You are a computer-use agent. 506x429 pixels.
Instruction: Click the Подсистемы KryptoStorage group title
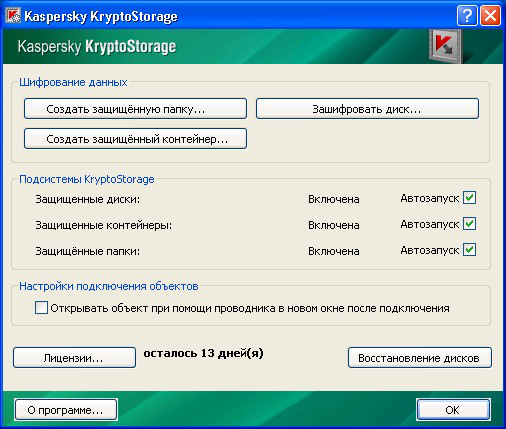point(87,179)
